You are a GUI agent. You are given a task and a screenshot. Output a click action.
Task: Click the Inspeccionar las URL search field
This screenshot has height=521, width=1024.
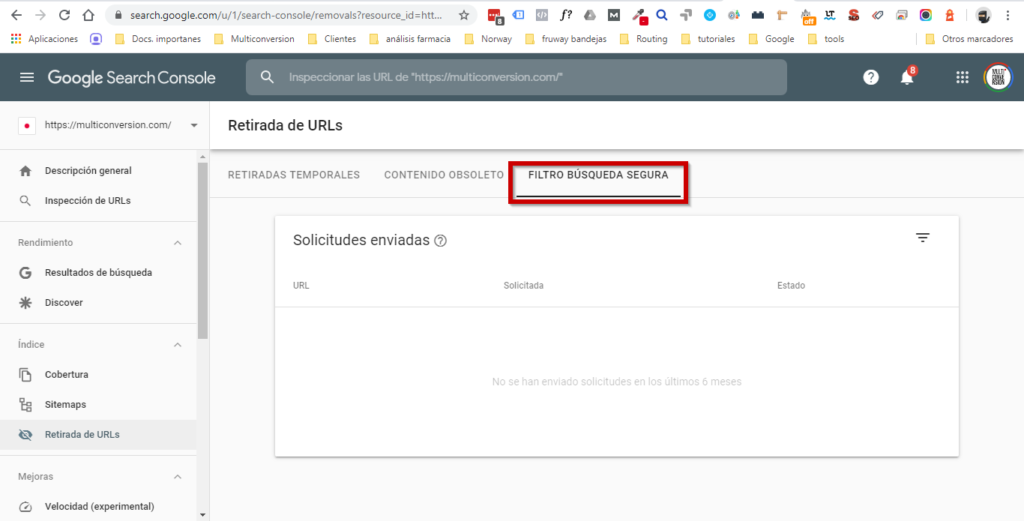[x=516, y=77]
